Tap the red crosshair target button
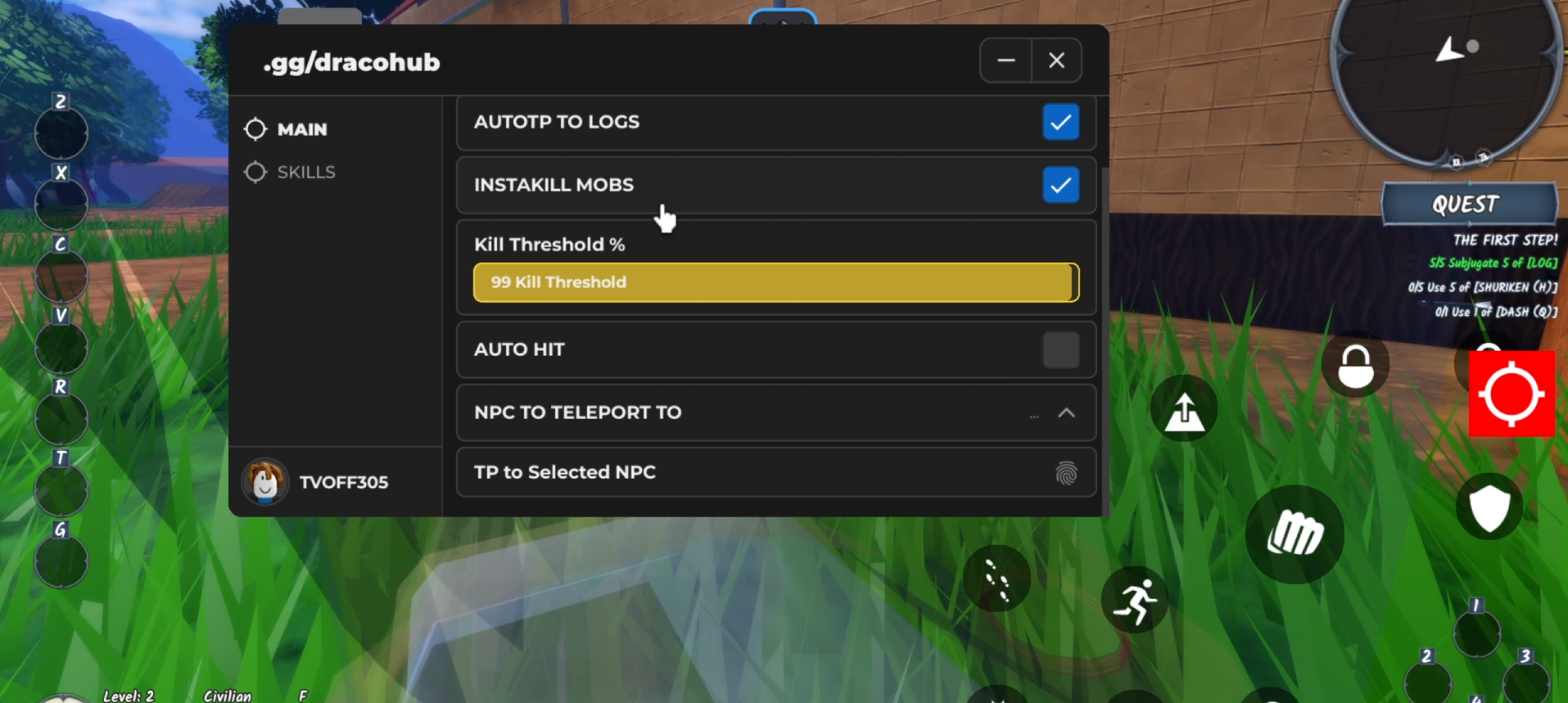Screen dimensions: 1568x703 pyautogui.click(x=1512, y=394)
